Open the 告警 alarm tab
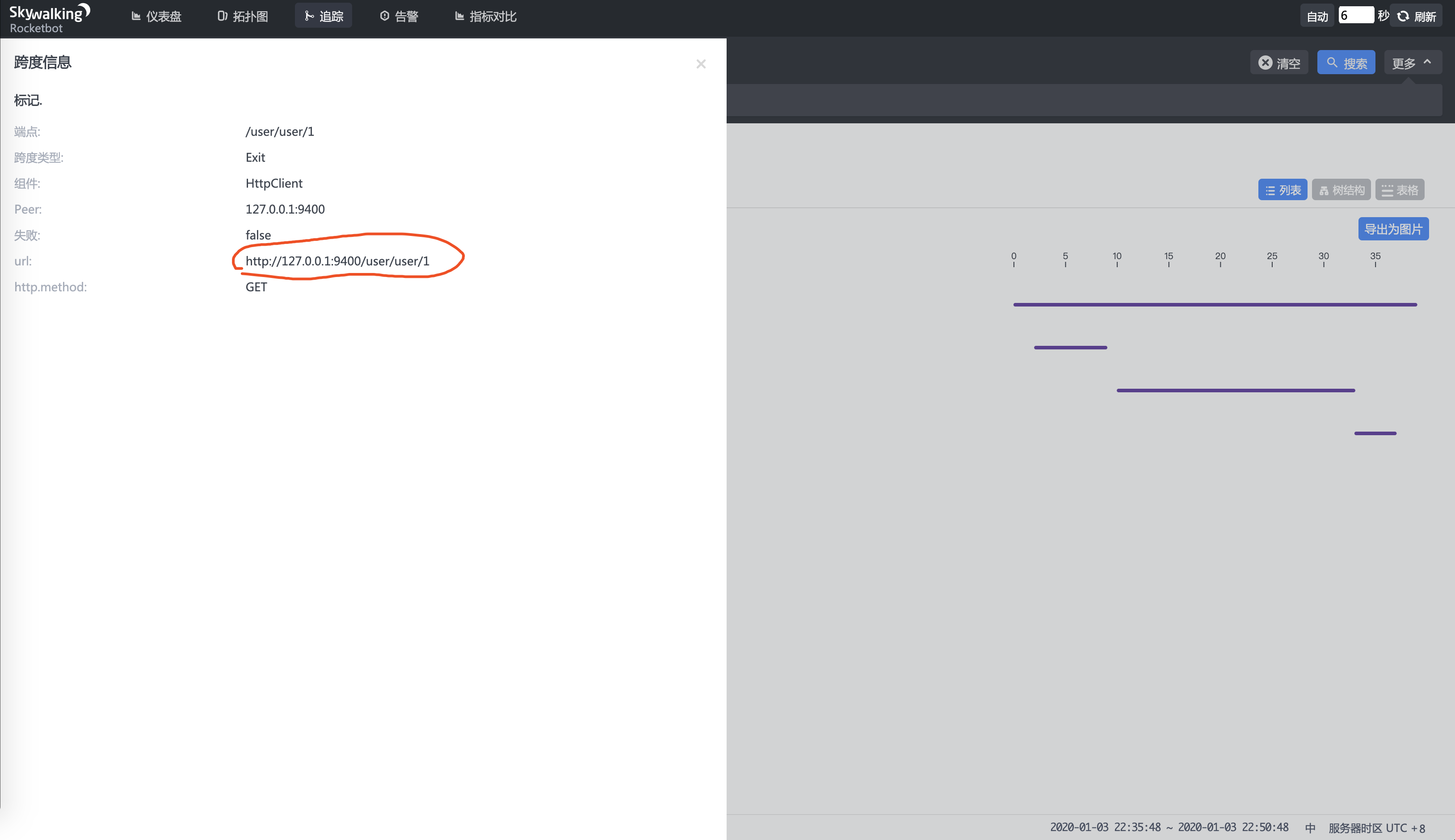 point(399,16)
